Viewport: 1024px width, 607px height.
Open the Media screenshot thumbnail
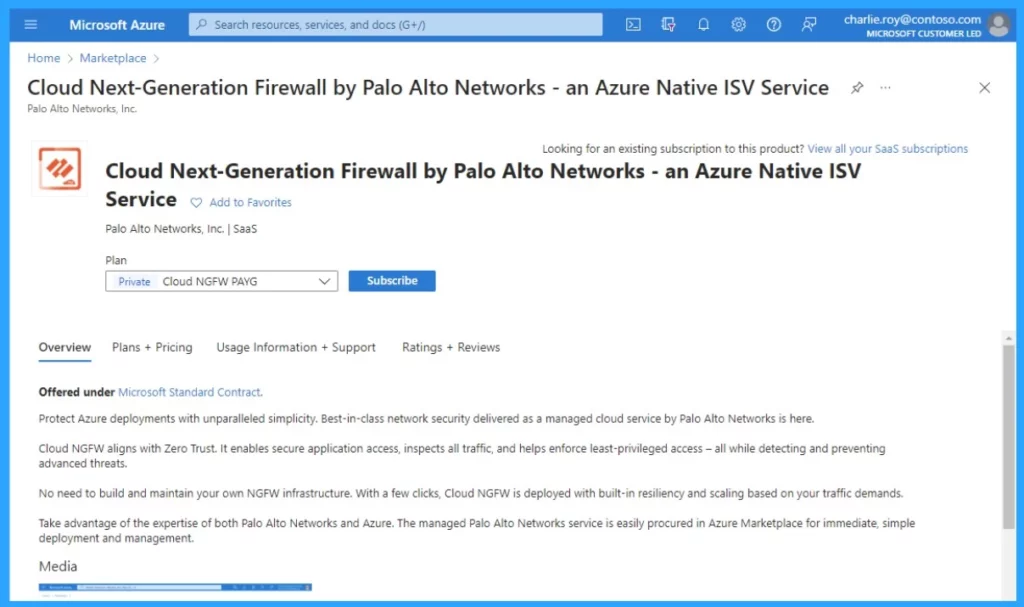point(175,589)
